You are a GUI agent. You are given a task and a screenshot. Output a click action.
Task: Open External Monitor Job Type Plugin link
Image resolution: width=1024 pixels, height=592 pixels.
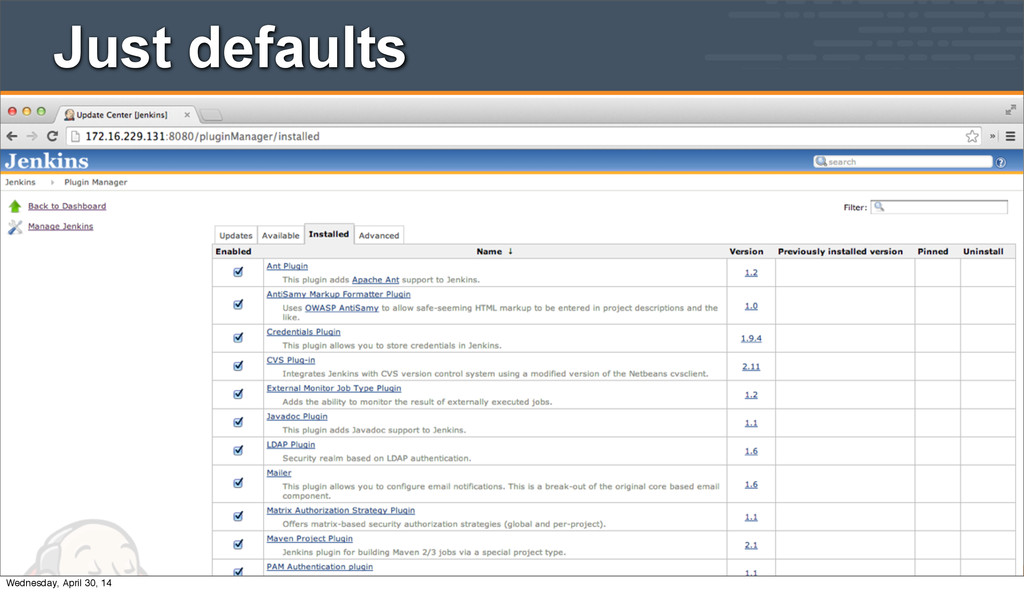tap(334, 388)
